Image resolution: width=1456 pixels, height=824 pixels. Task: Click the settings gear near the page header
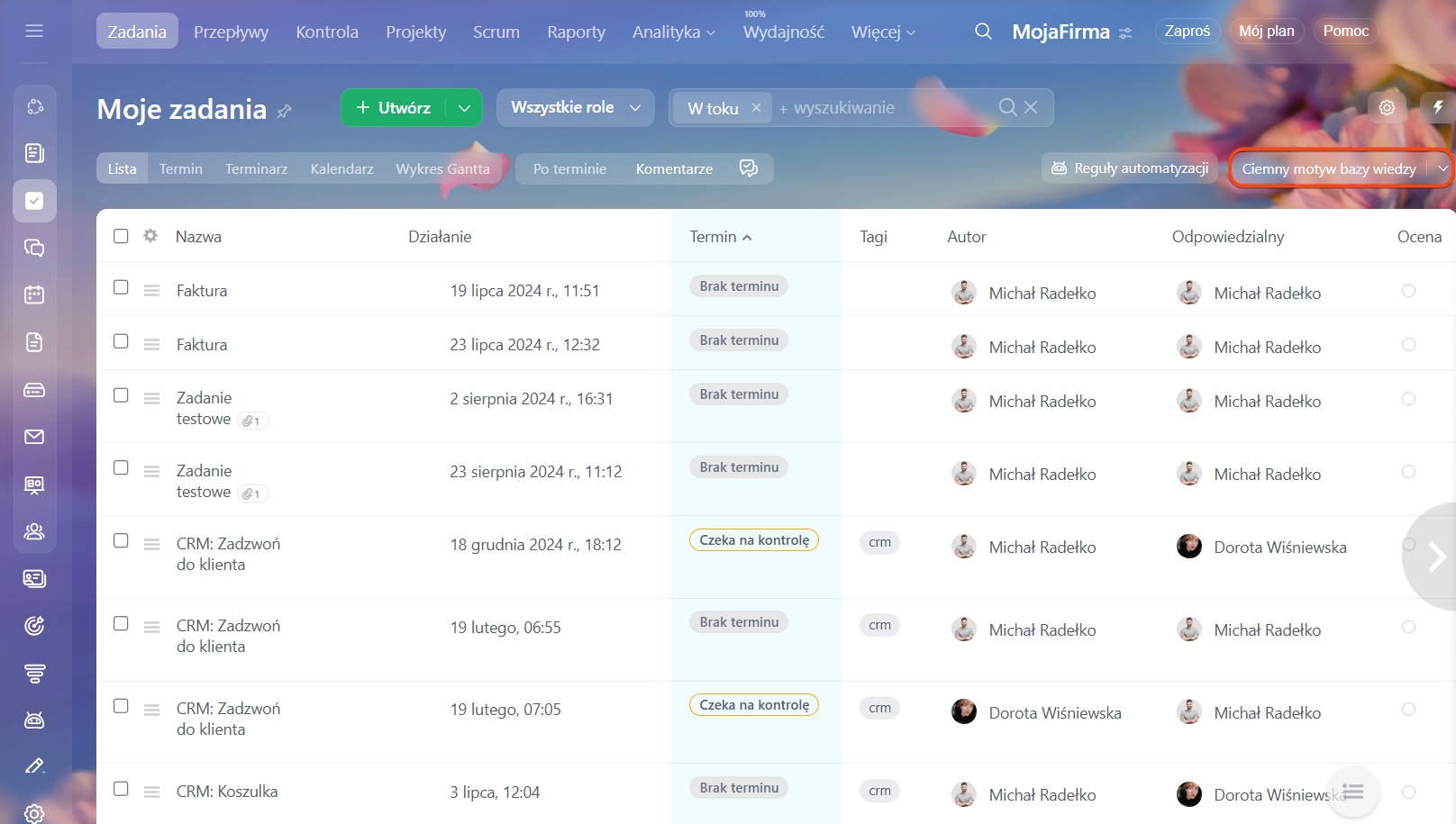[1387, 107]
